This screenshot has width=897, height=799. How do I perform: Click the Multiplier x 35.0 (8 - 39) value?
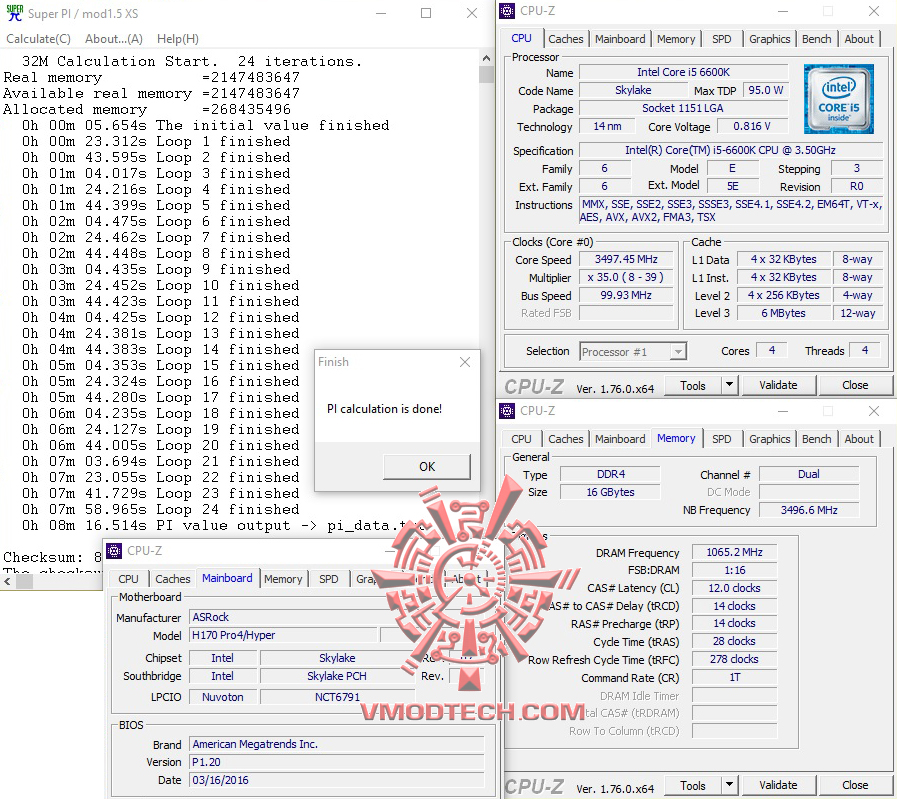626,277
